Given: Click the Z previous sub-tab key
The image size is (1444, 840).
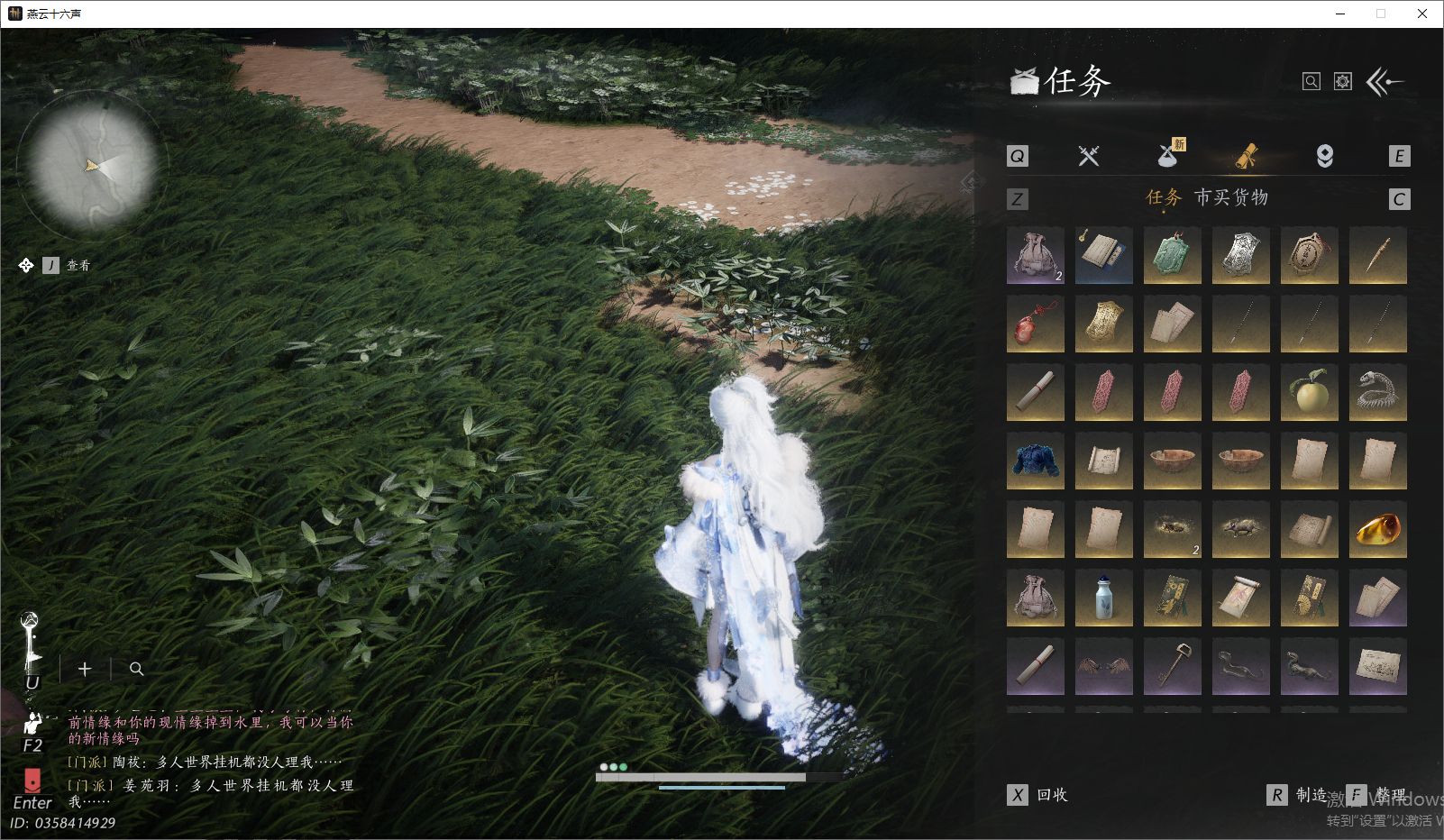Looking at the screenshot, I should click(1017, 199).
